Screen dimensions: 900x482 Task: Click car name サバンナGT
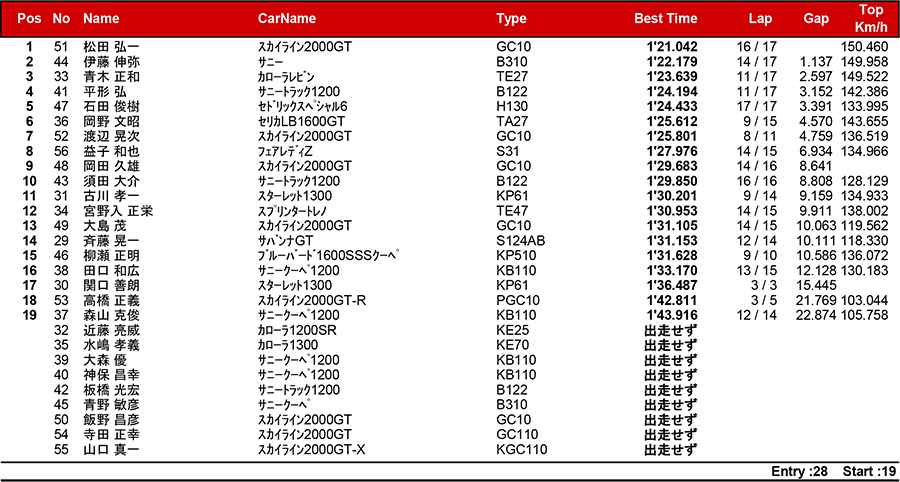pos(285,241)
